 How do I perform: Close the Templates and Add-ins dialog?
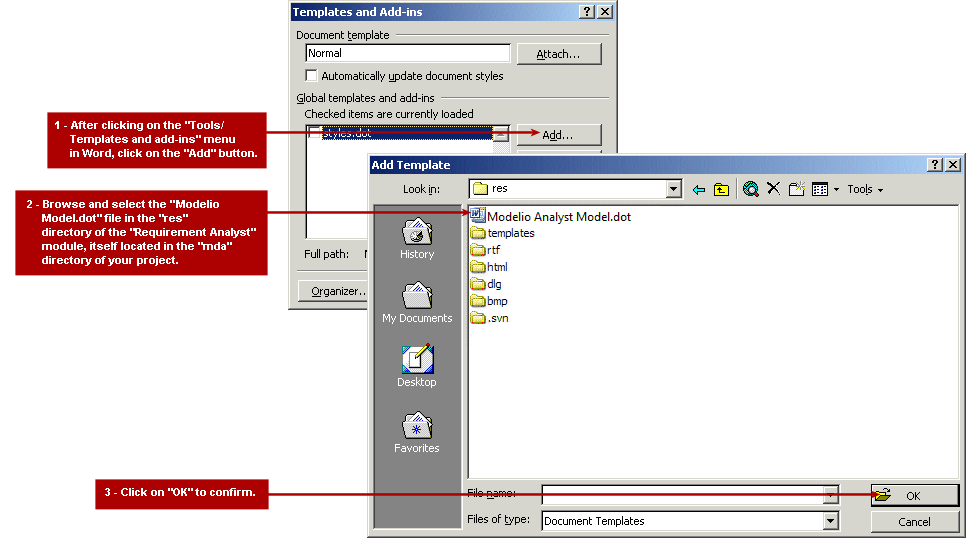[606, 12]
